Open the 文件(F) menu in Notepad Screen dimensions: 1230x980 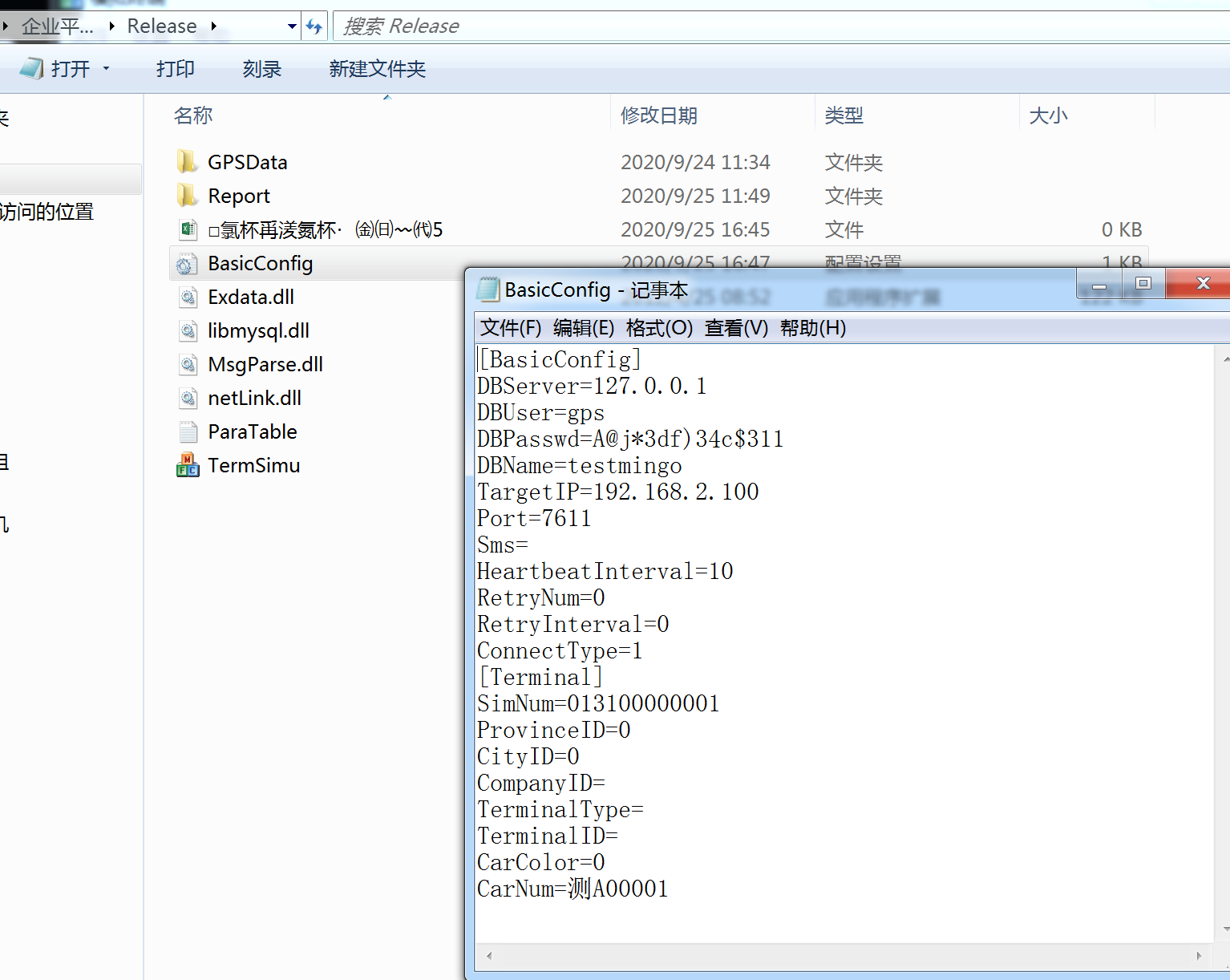pos(511,328)
